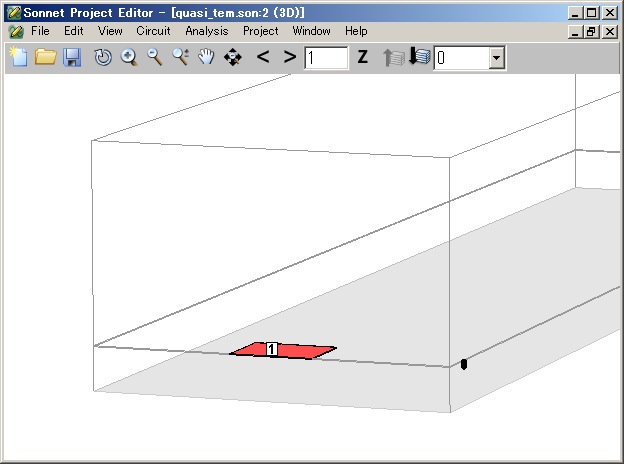Open the Project menu
The height and width of the screenshot is (464, 624).
click(x=261, y=31)
